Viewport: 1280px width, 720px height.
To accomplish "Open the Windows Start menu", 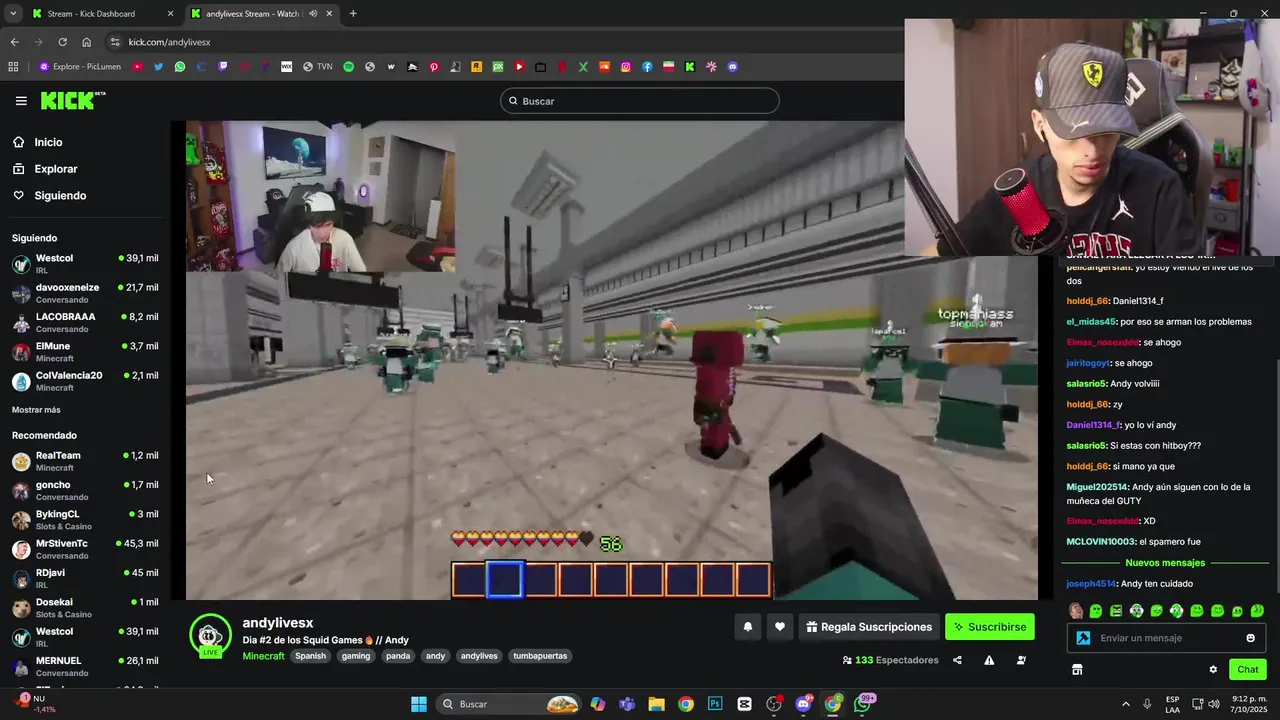I will pyautogui.click(x=419, y=704).
